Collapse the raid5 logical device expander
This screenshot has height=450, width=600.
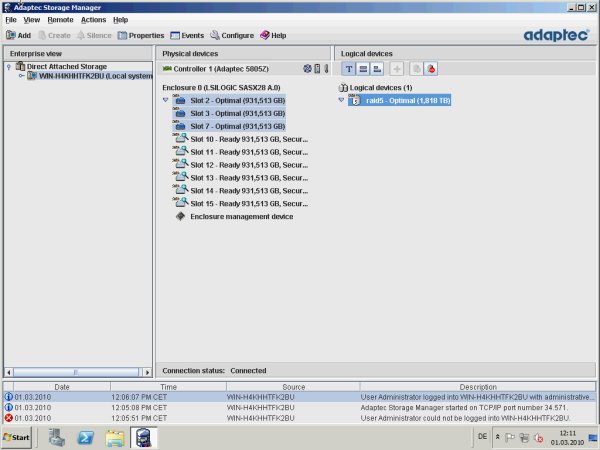click(341, 100)
